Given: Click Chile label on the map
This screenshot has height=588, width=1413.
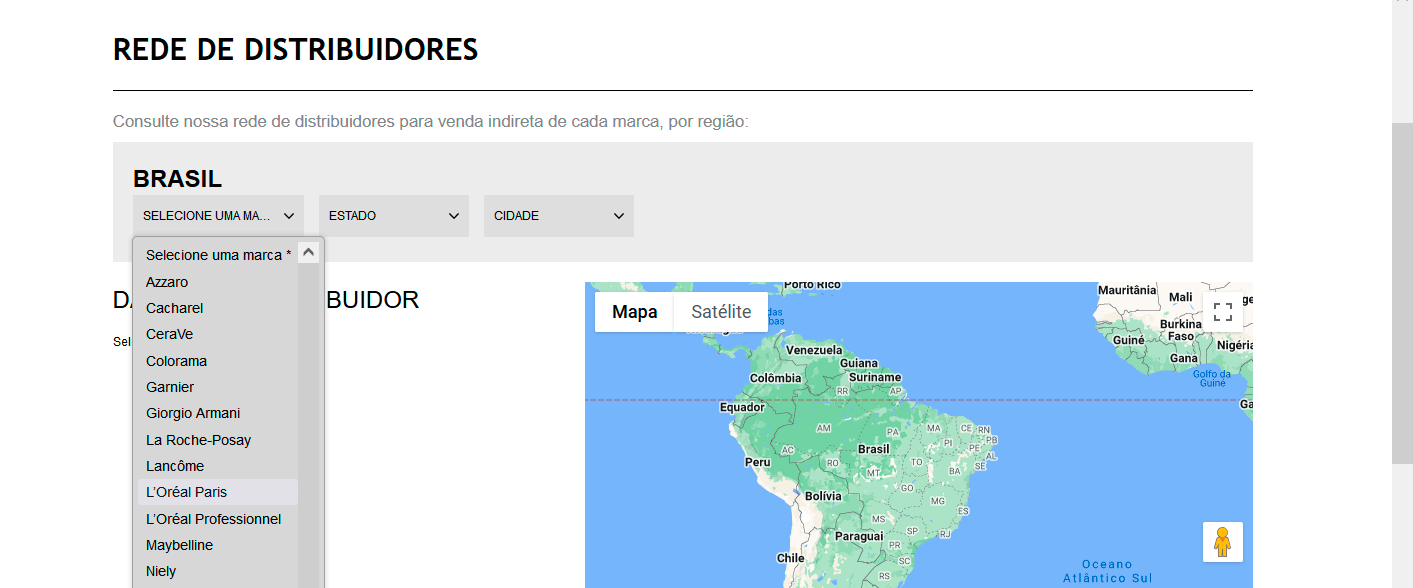Looking at the screenshot, I should click(790, 558).
